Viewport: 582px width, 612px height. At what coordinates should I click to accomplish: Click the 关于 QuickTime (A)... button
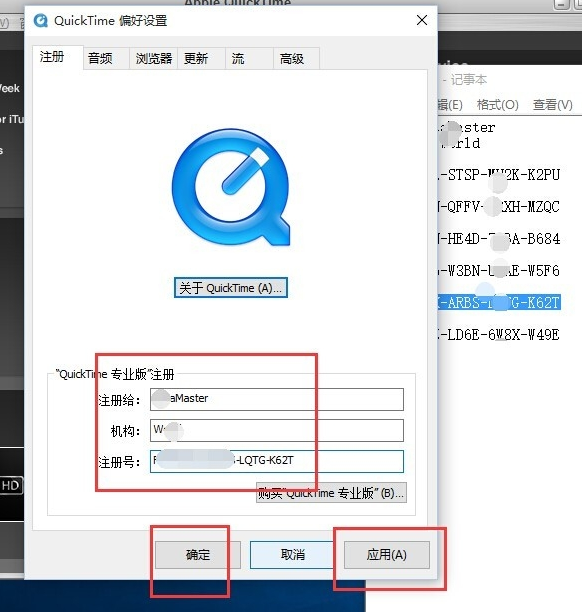(x=231, y=288)
